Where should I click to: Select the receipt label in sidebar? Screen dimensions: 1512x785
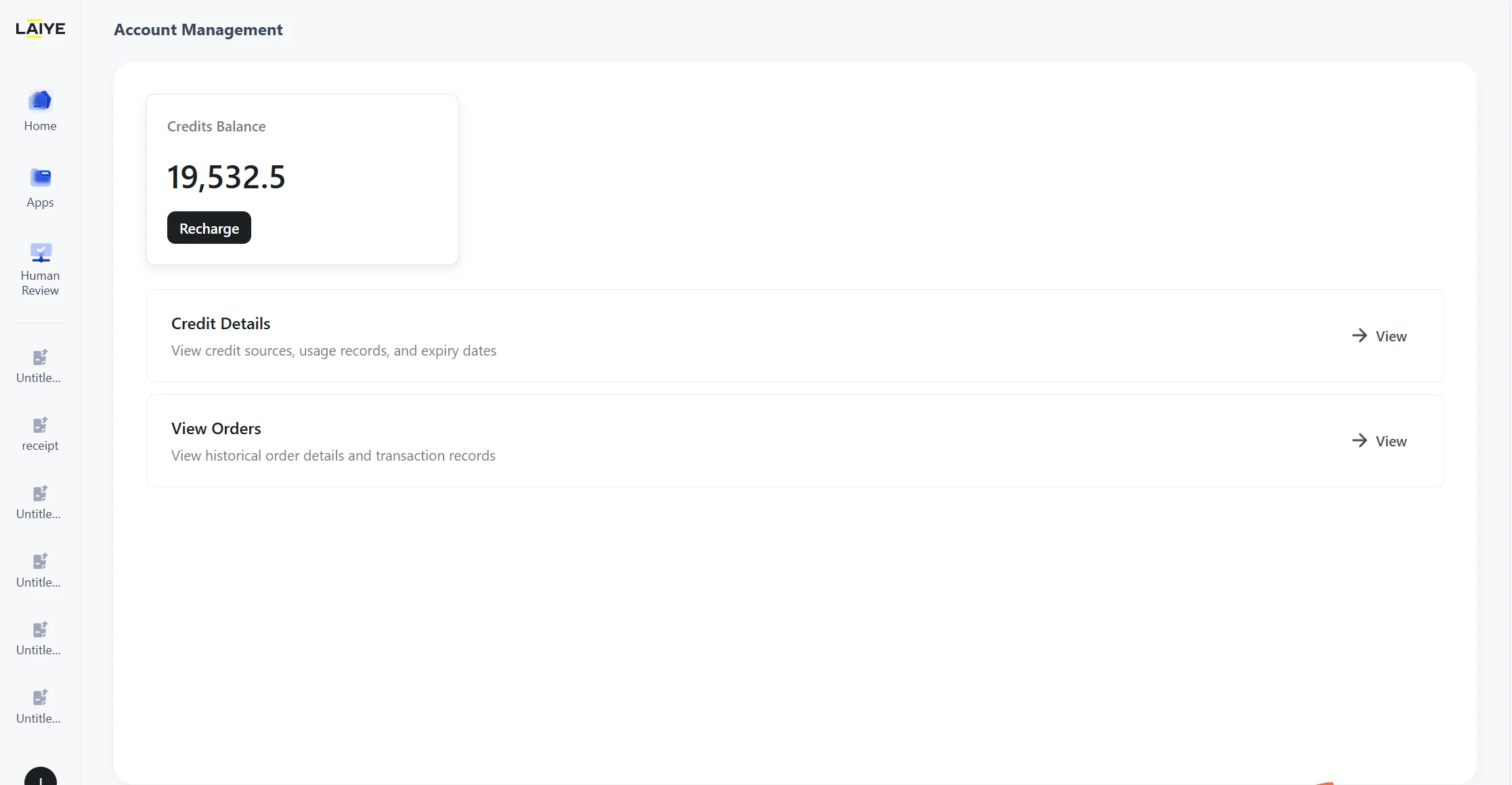point(41,446)
